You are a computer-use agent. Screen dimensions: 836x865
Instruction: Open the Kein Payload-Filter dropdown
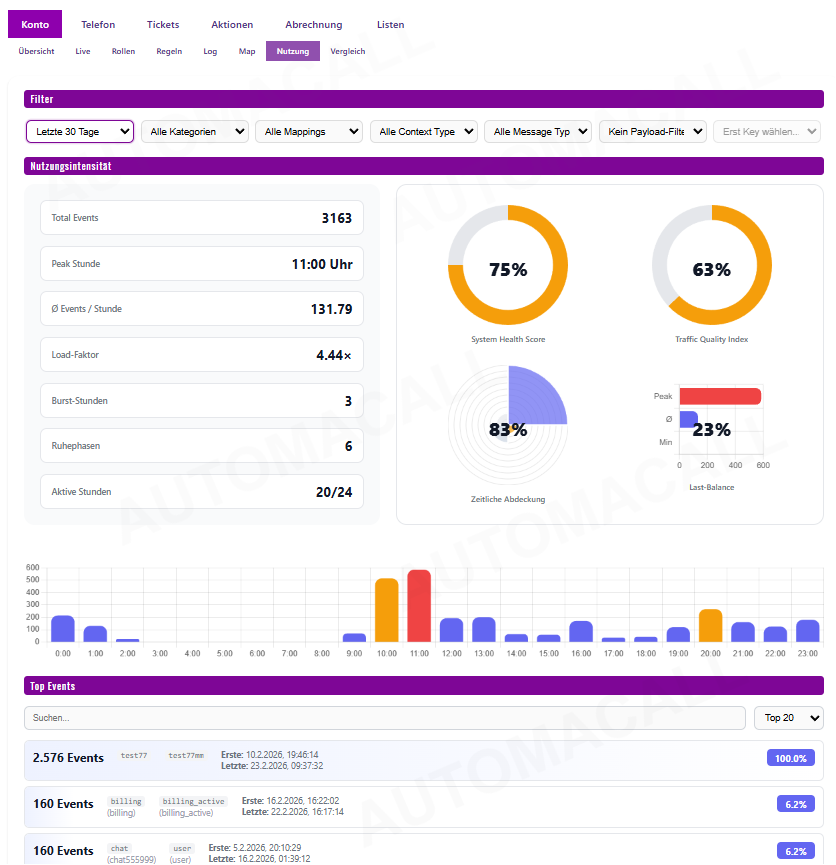click(652, 132)
